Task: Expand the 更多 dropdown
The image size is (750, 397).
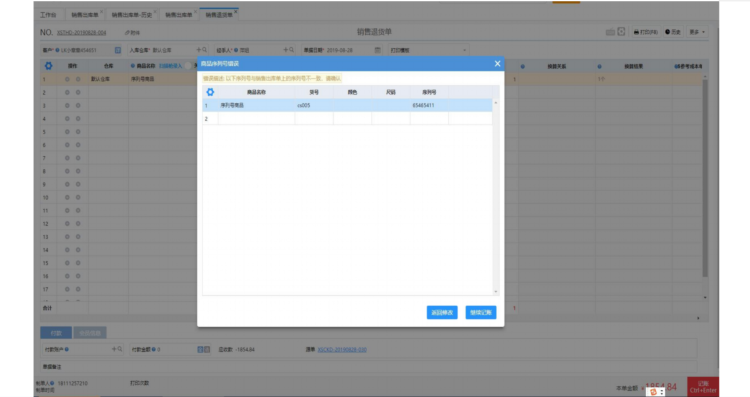Action: (x=697, y=32)
